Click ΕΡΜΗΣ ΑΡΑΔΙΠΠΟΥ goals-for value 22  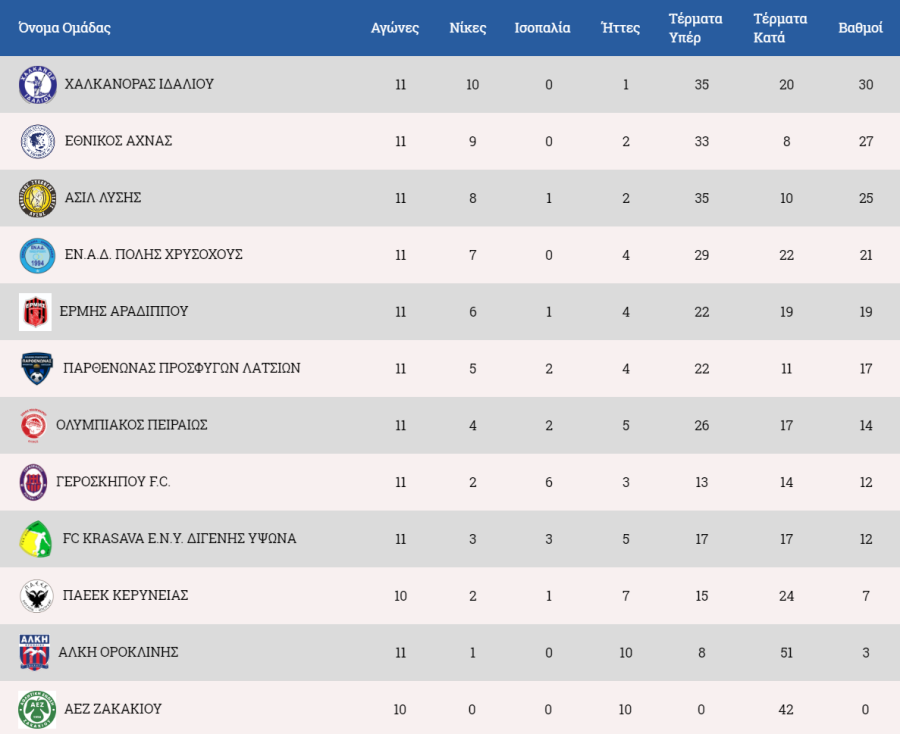(x=701, y=312)
